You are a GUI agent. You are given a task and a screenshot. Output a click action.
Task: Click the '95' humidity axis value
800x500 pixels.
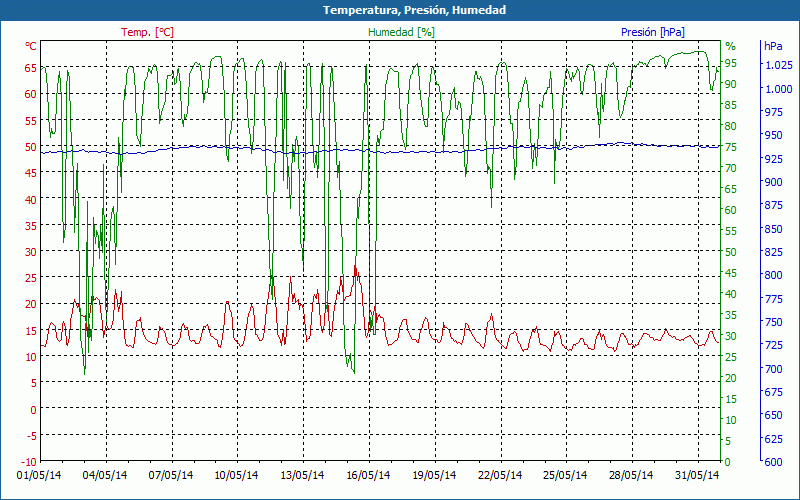coord(731,63)
